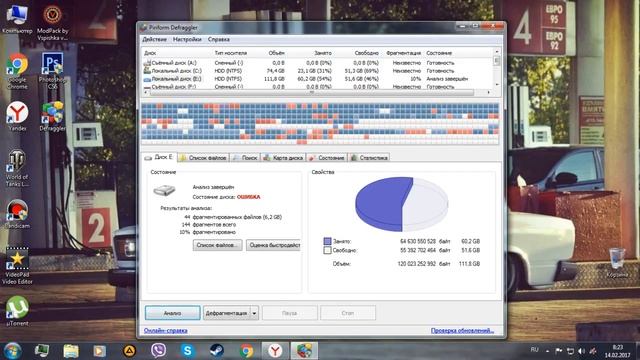Open the file explorer folder in taskbar

tap(71, 351)
